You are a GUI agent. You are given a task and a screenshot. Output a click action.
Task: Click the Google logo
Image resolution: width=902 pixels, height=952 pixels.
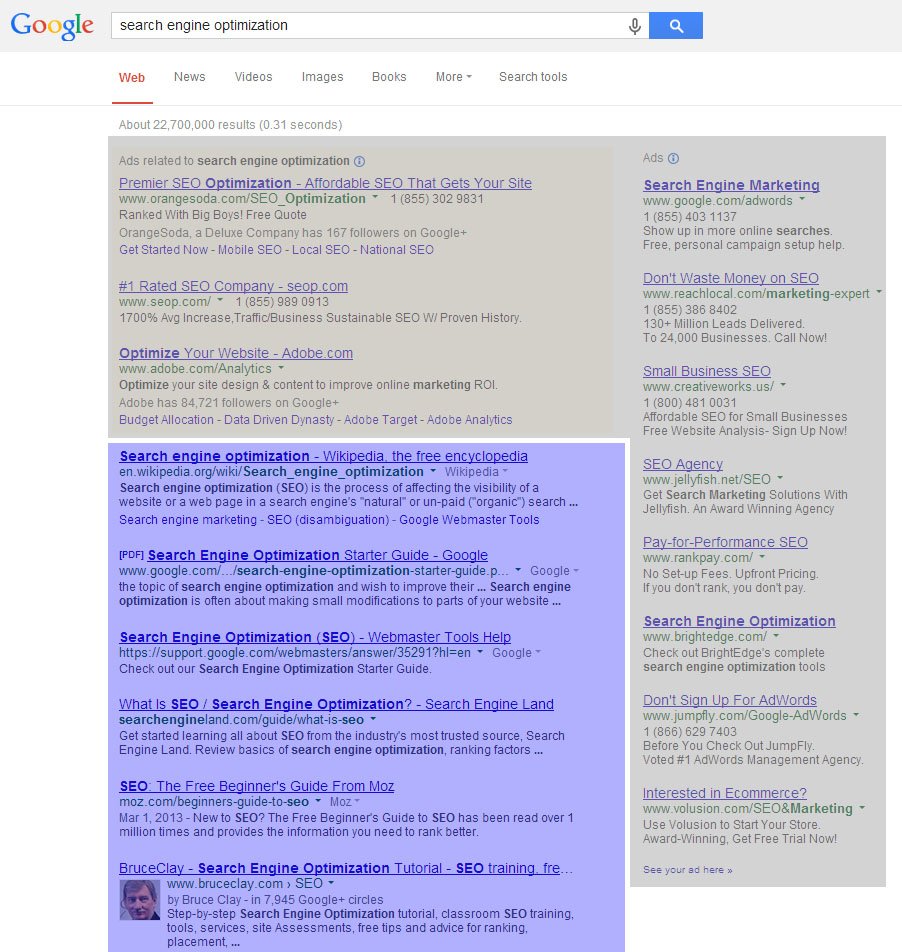52,26
